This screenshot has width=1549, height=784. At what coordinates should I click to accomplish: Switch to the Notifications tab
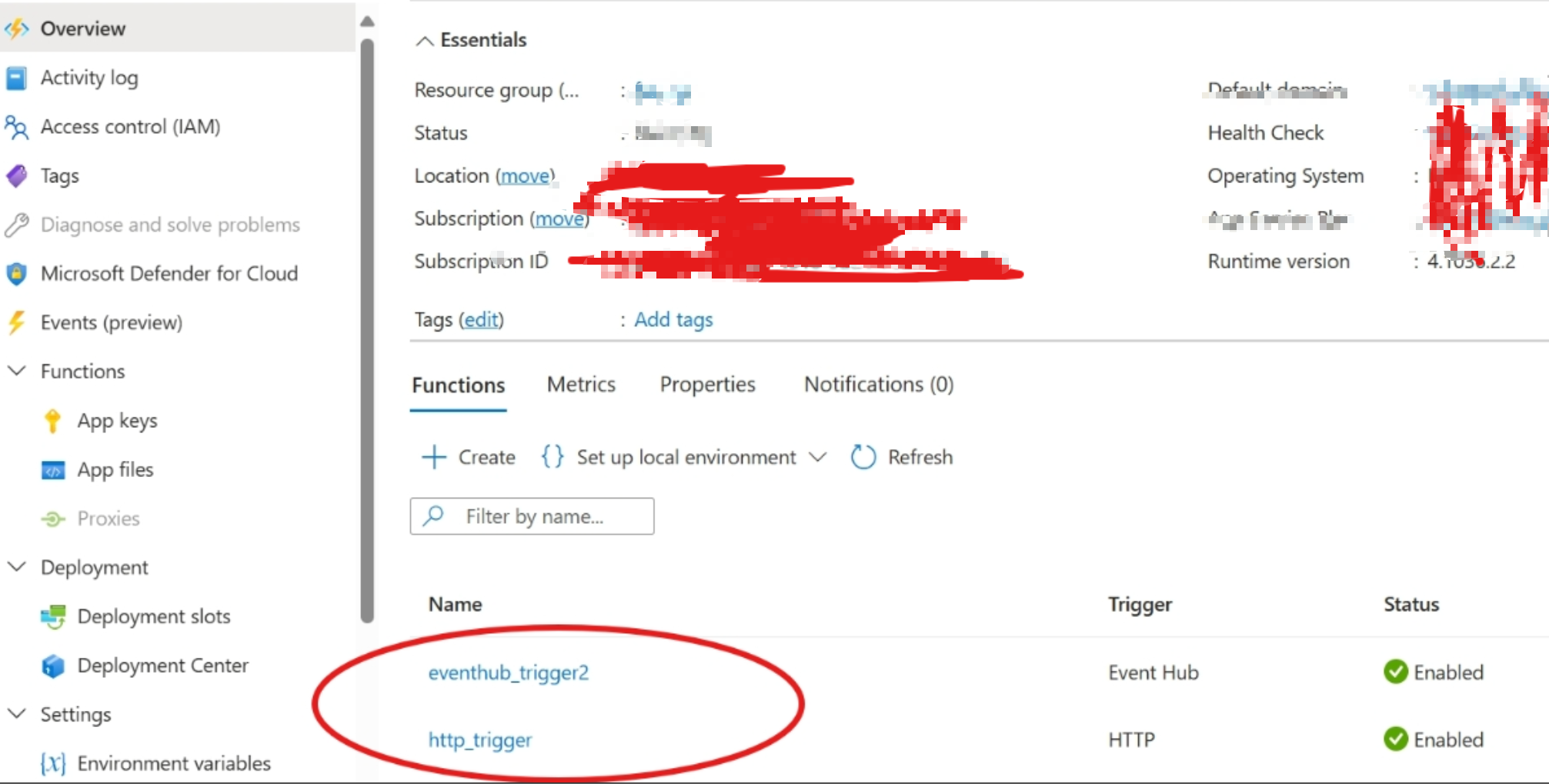click(878, 384)
